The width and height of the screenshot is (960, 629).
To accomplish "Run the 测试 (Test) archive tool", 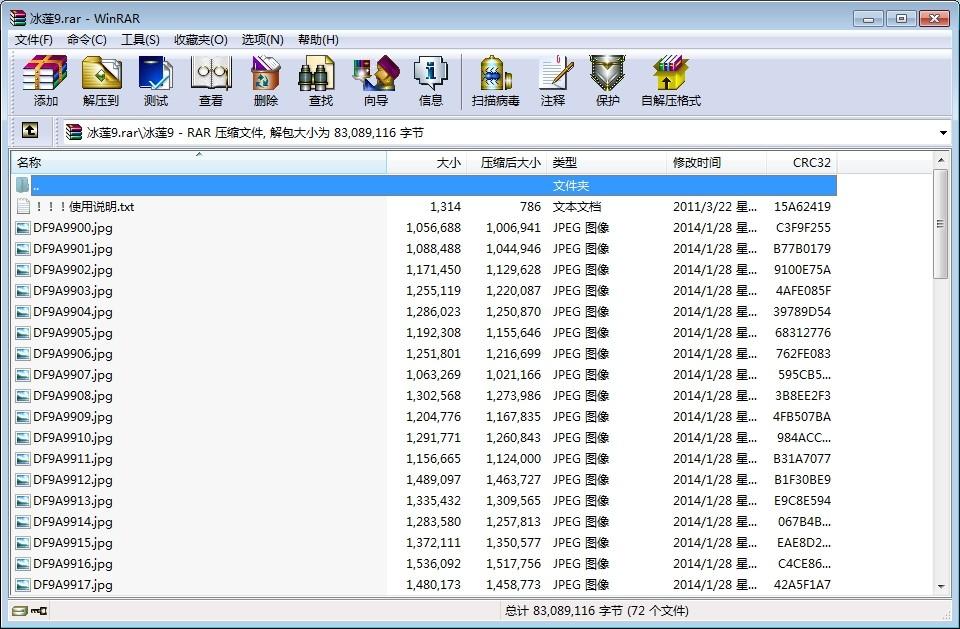I will point(155,80).
